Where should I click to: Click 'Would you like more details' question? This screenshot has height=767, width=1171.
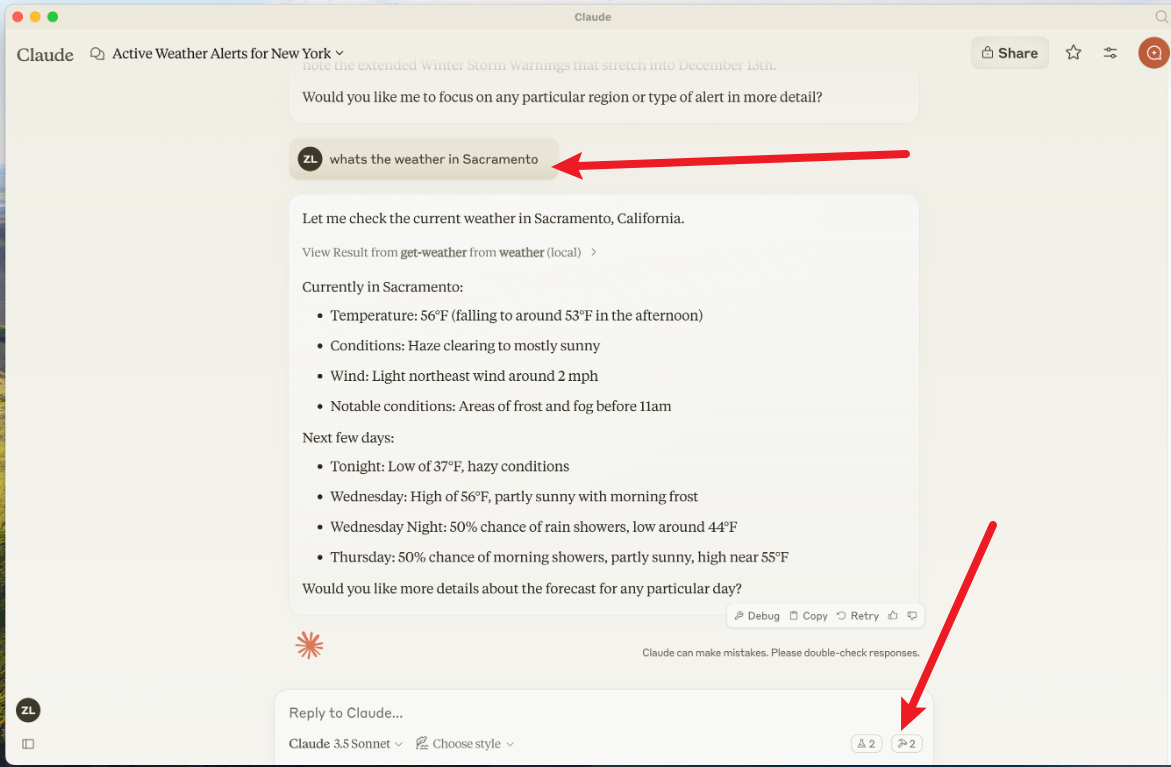pyautogui.click(x=521, y=589)
